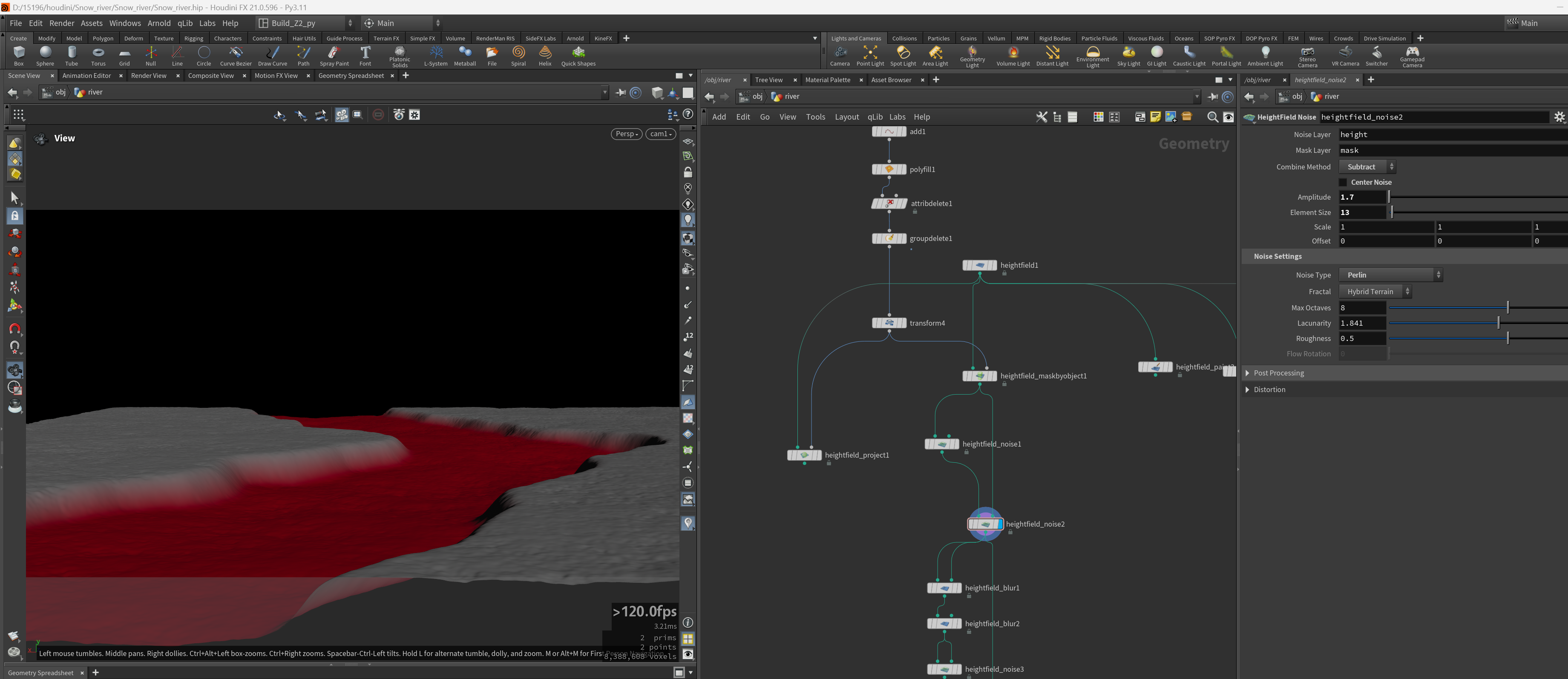Open the Render menu
Viewport: 1568px width, 679px height.
[x=61, y=23]
